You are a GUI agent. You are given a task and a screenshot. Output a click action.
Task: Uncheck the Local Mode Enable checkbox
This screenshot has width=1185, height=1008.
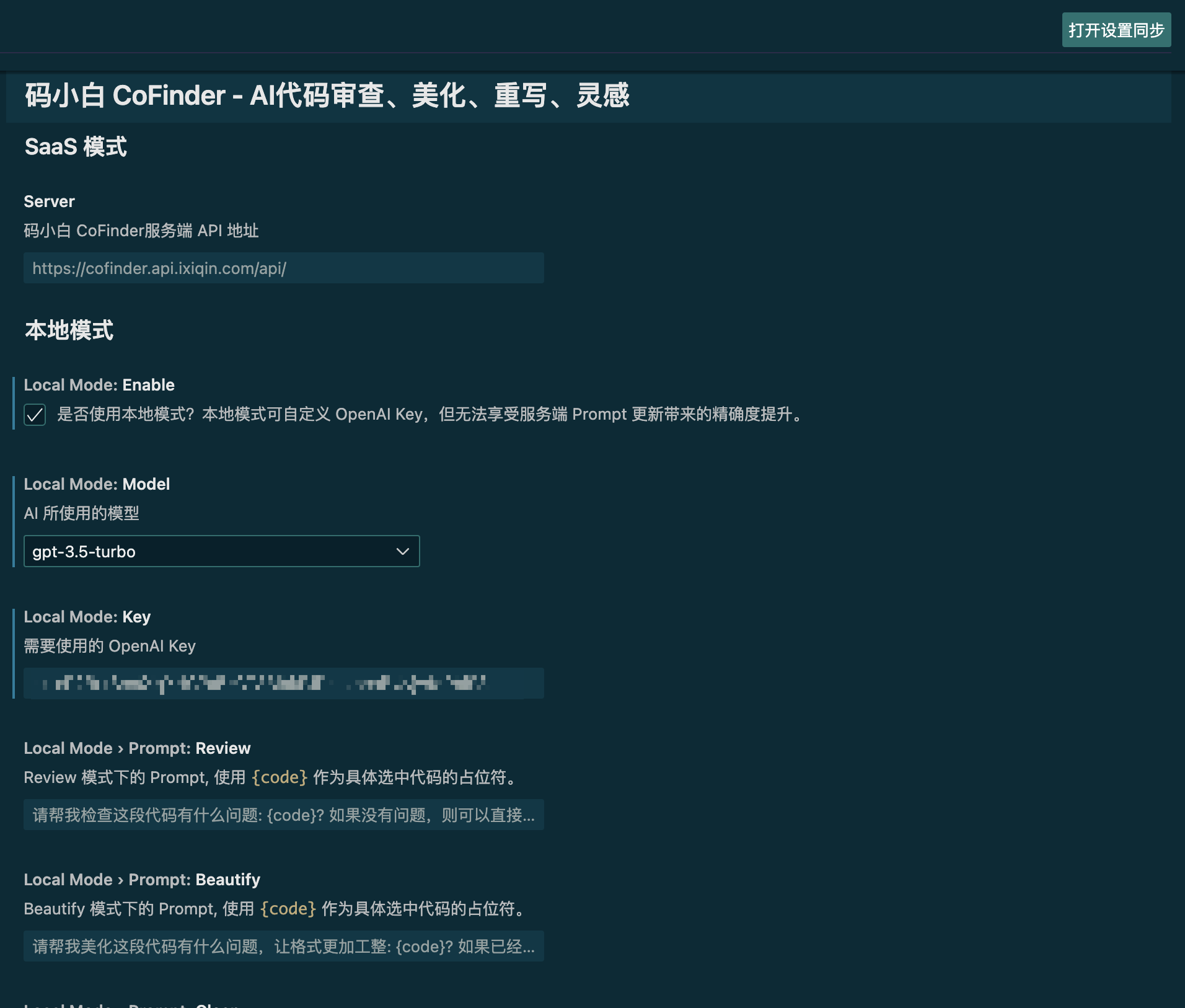(x=35, y=415)
